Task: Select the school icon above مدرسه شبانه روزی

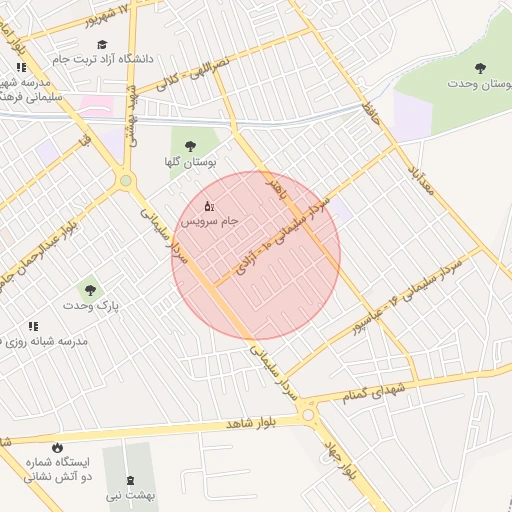Action: click(33, 326)
